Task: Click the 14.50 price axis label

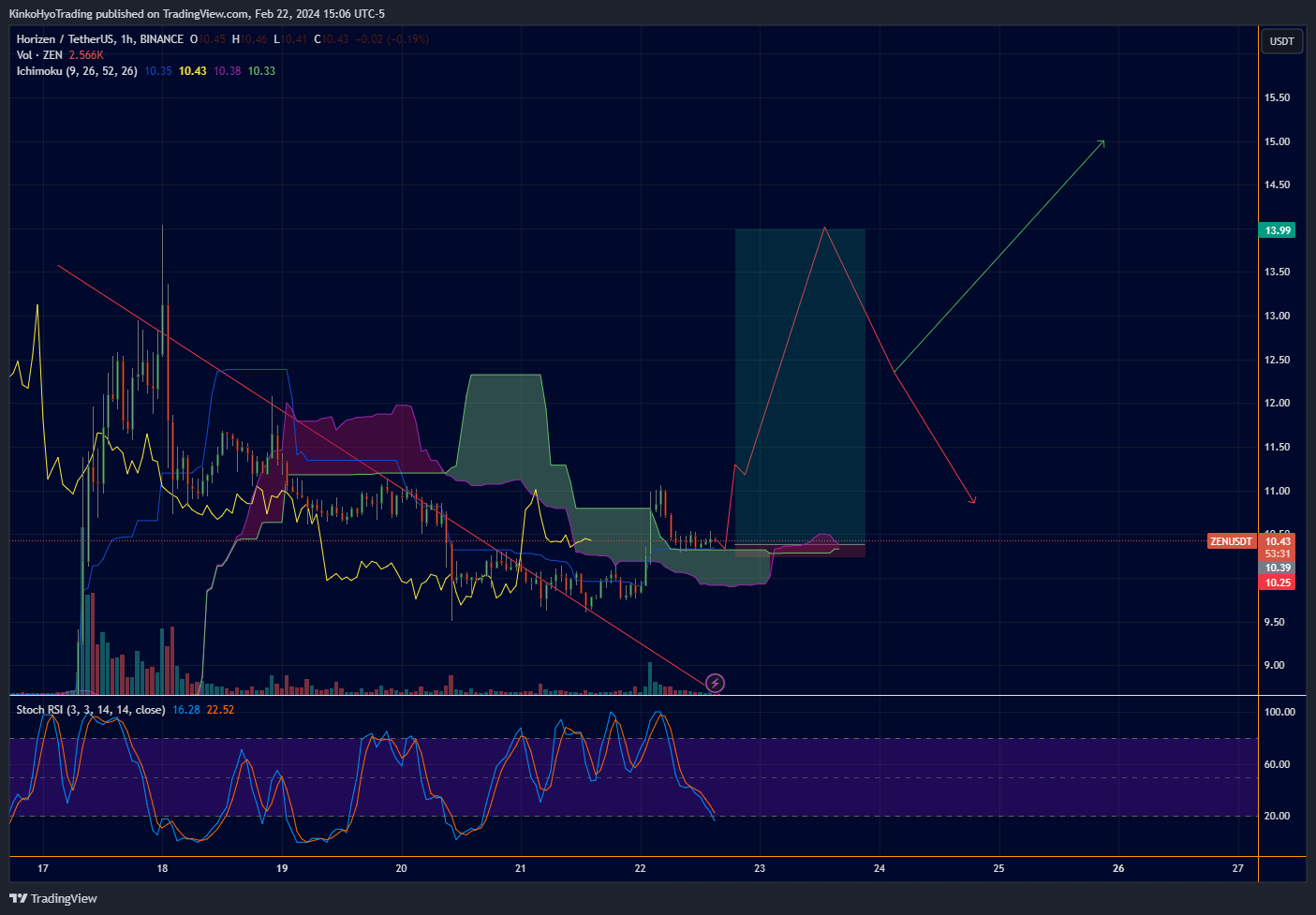Action: 1277,184
